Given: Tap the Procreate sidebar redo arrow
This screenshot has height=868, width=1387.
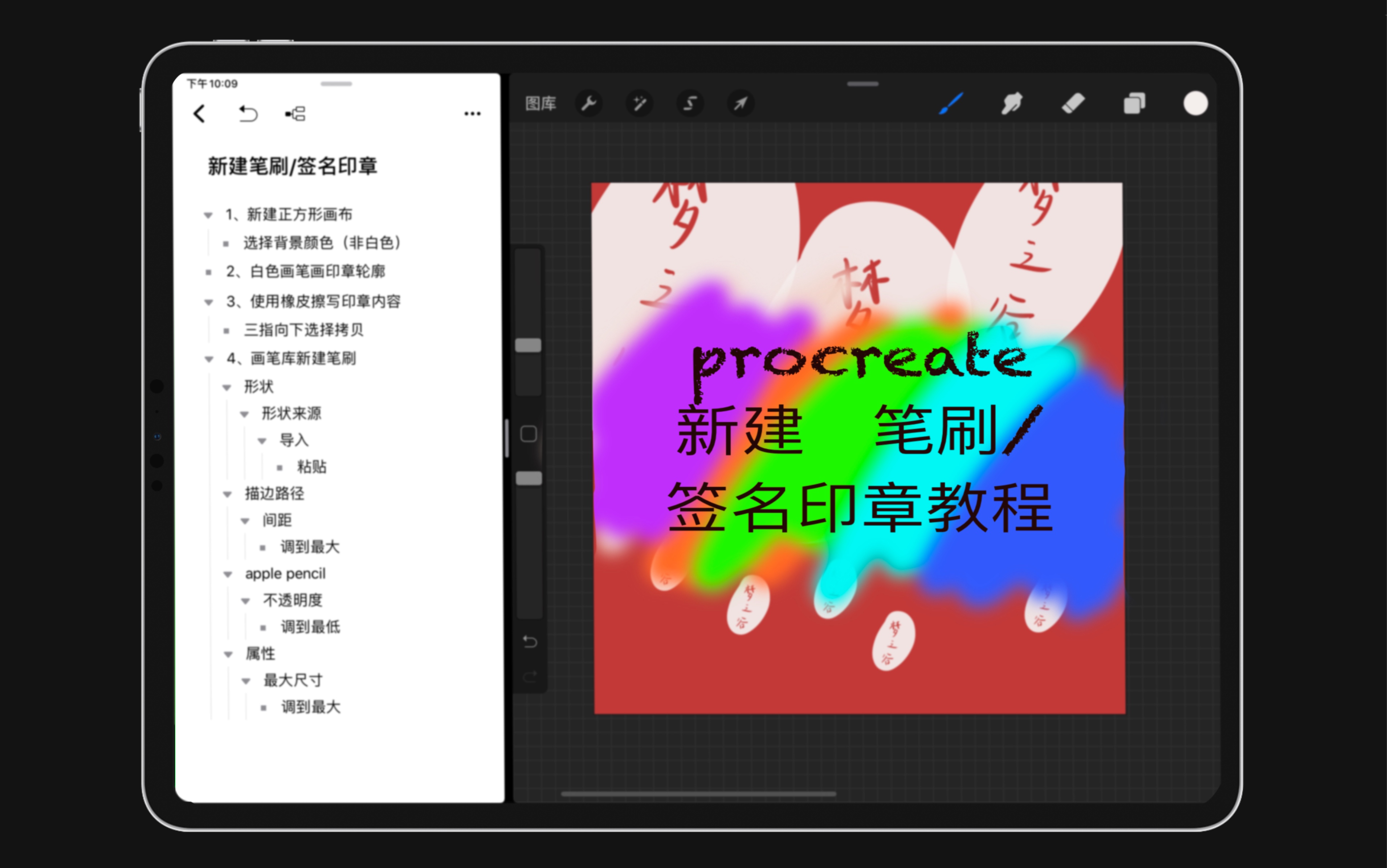Looking at the screenshot, I should (x=530, y=677).
